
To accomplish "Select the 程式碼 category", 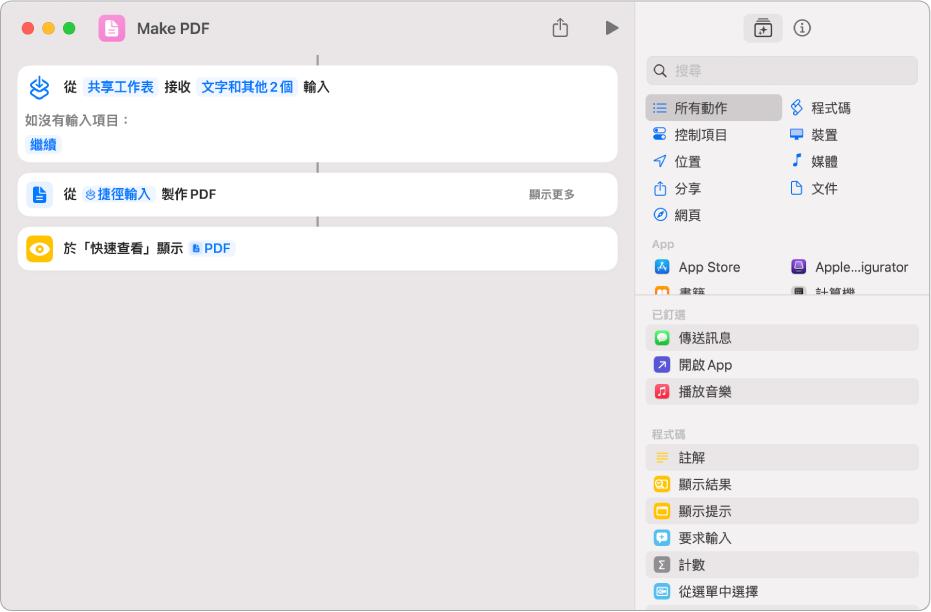I will (x=821, y=108).
